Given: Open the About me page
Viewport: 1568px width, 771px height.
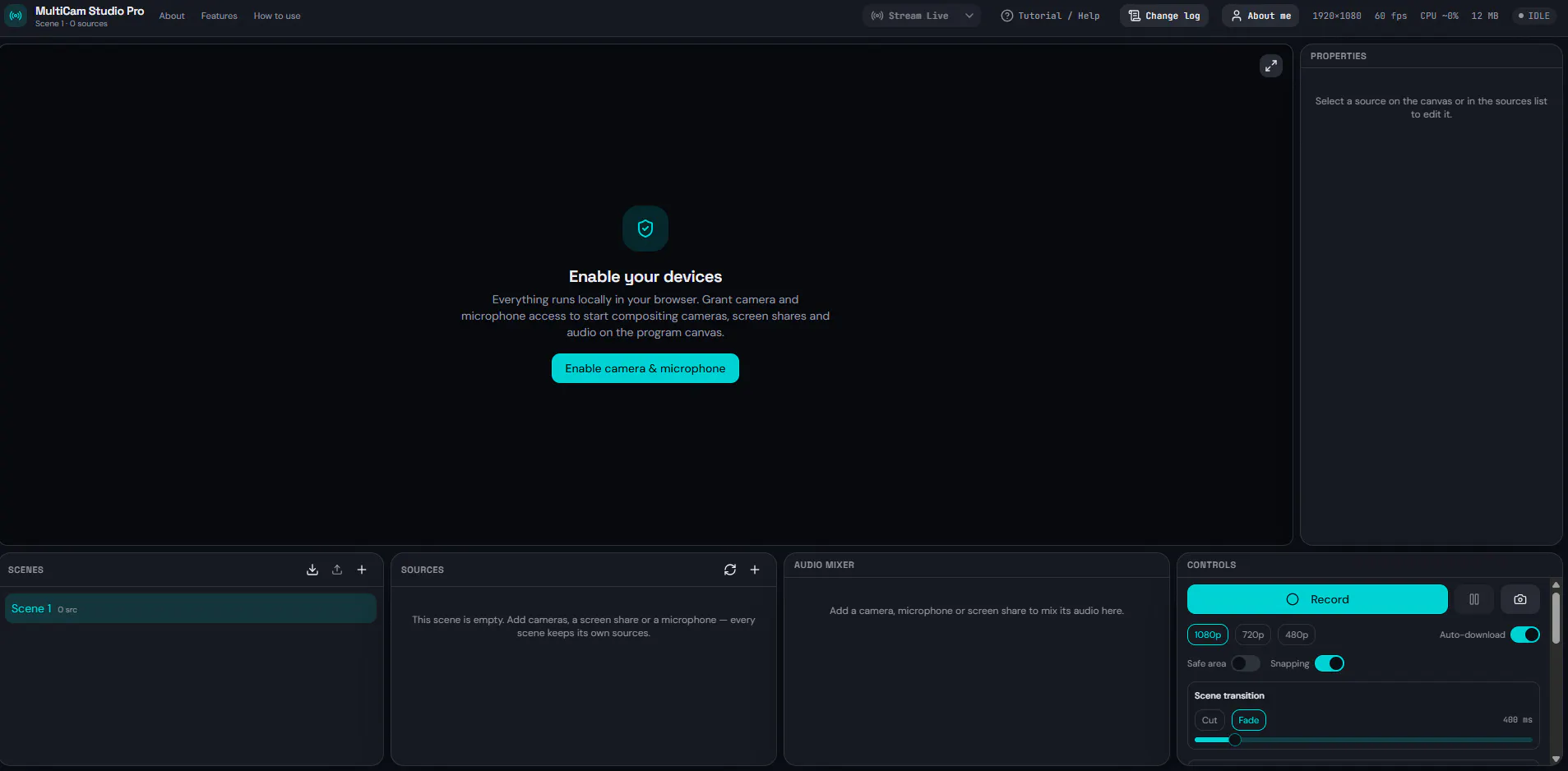Looking at the screenshot, I should pos(1260,16).
